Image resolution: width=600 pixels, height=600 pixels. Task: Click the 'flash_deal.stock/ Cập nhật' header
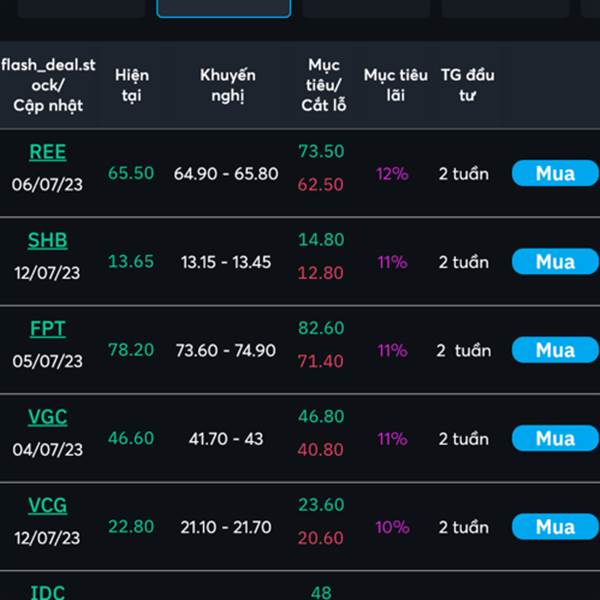[48, 85]
